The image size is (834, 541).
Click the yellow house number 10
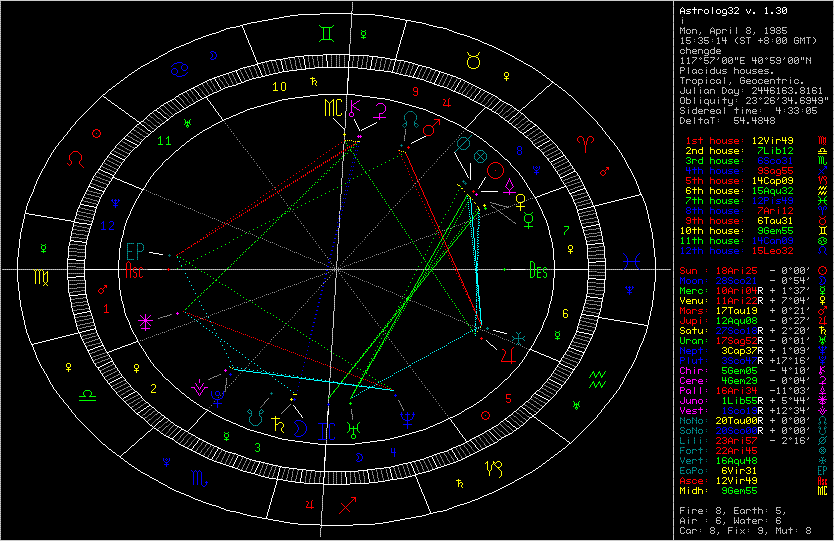pos(279,87)
